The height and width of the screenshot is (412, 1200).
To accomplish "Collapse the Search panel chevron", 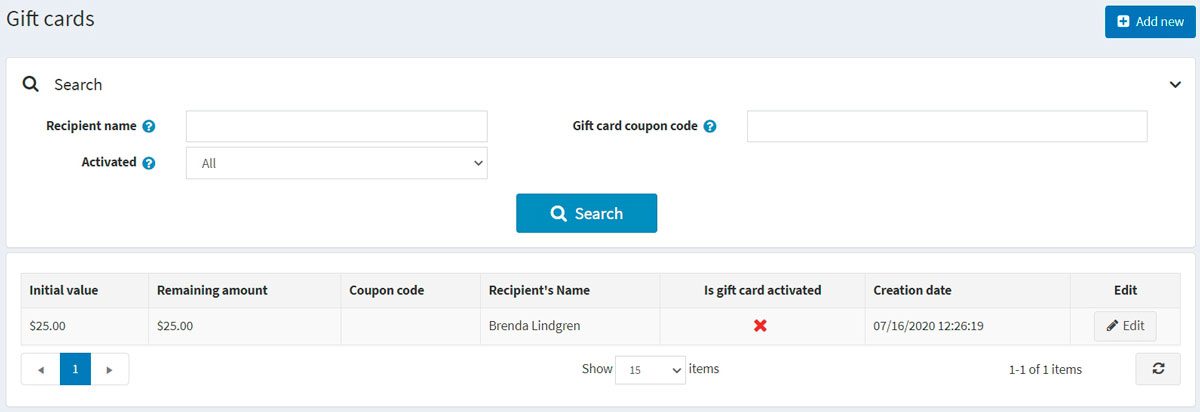I will (1175, 85).
